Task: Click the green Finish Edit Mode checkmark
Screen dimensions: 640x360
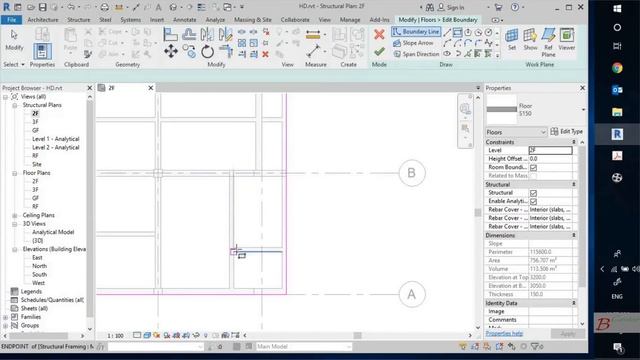Action: click(379, 51)
